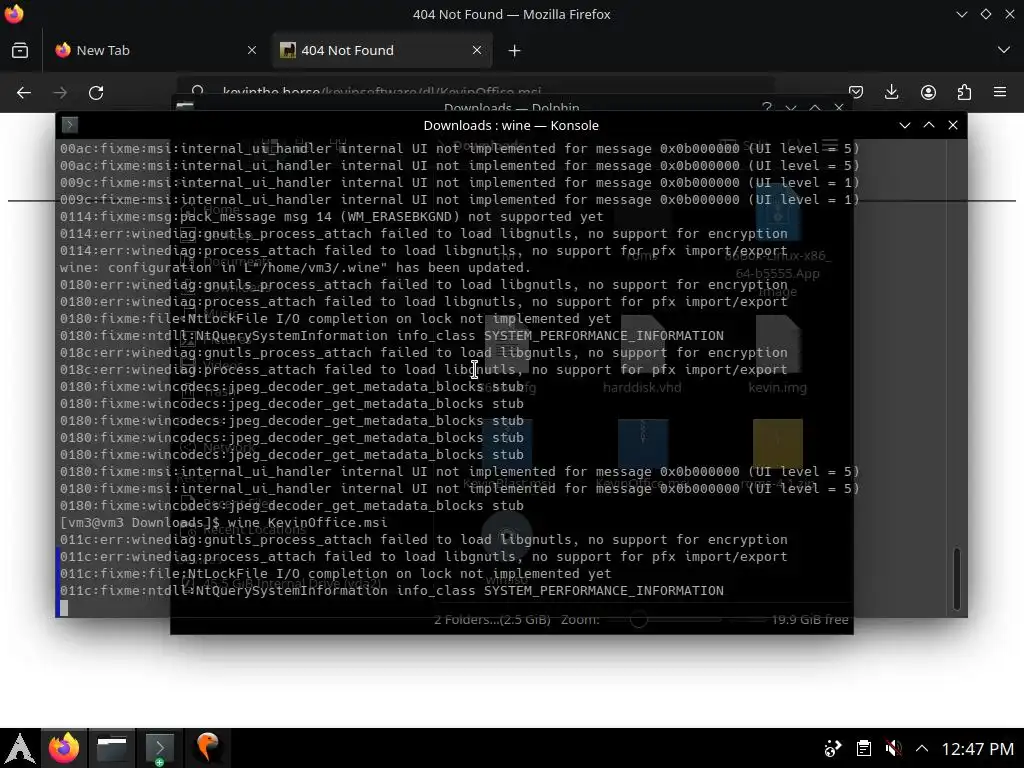The image size is (1024, 768).
Task: Click the terminal cursor block on last line
Action: (64, 608)
